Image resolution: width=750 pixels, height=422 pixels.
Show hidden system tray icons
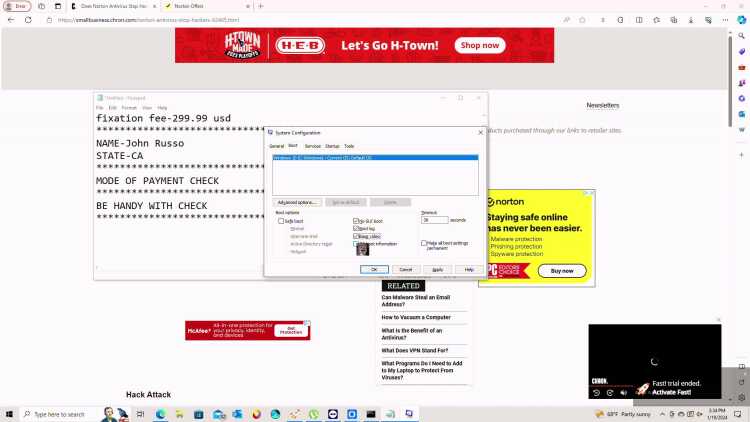(x=662, y=414)
